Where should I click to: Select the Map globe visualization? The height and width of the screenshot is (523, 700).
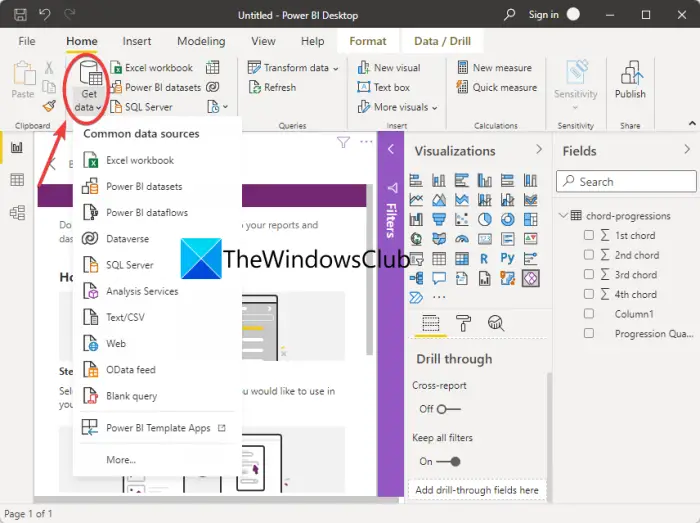click(x=416, y=239)
